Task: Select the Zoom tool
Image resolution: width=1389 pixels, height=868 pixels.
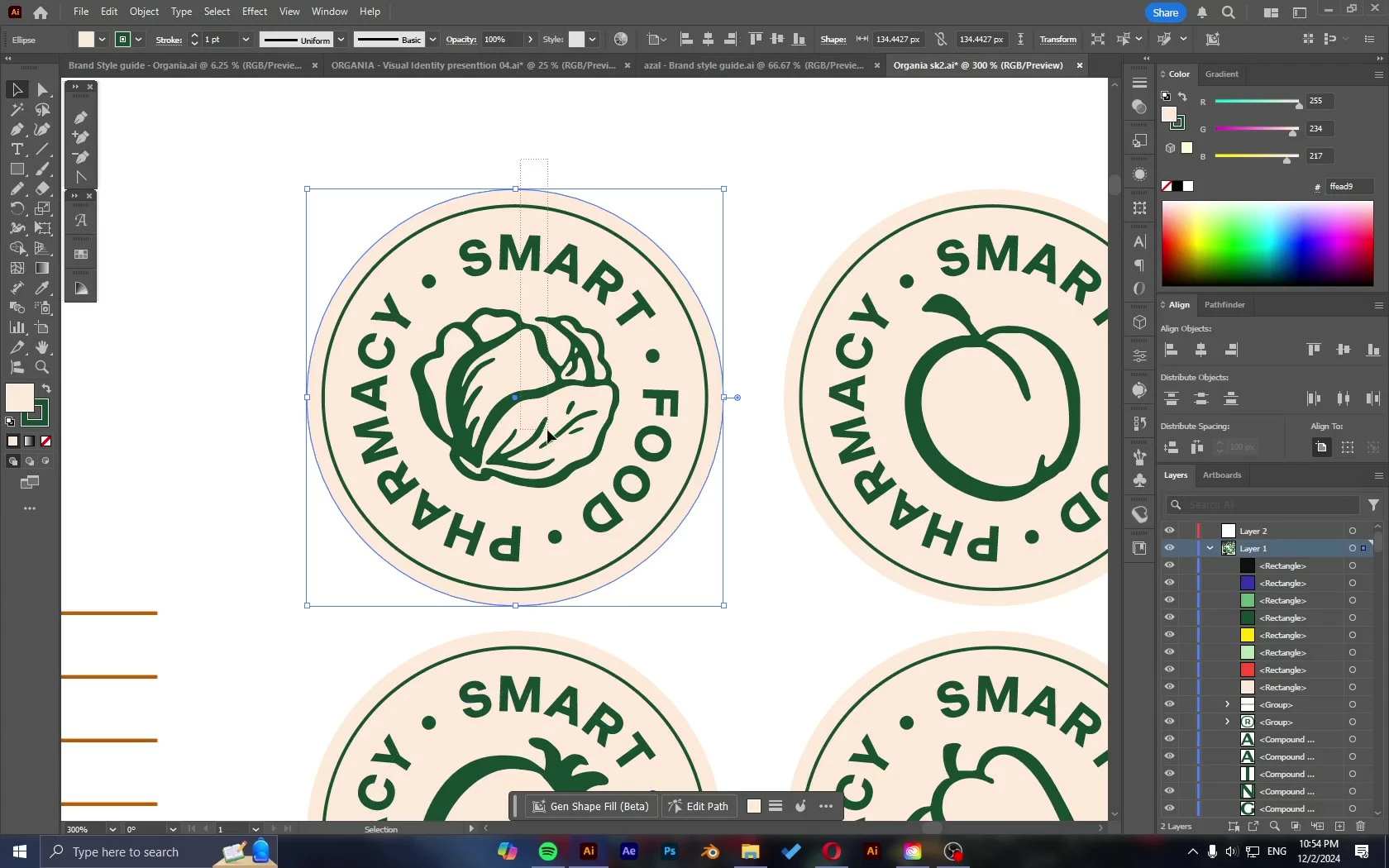Action: pyautogui.click(x=43, y=367)
